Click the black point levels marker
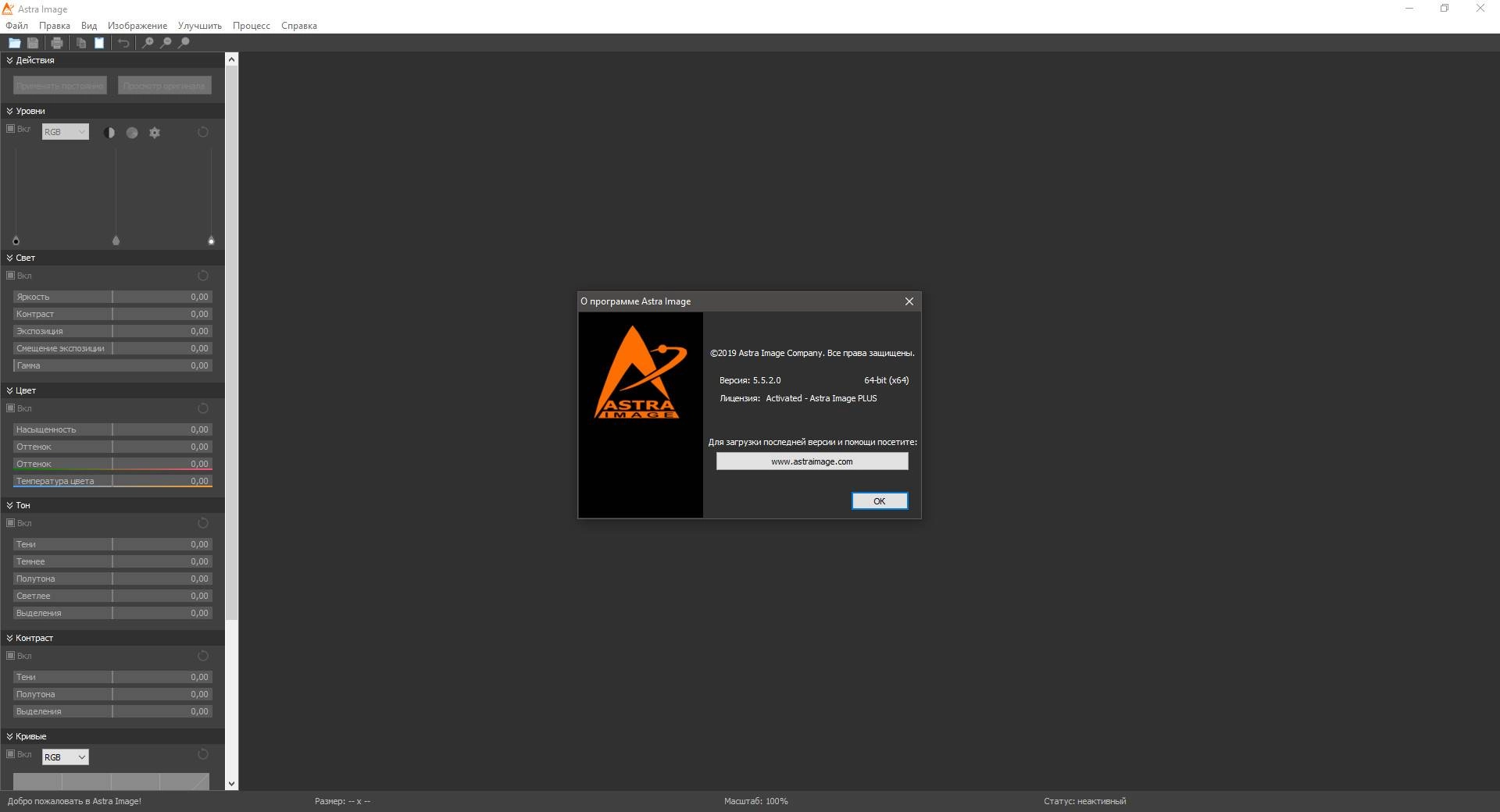 pos(16,240)
